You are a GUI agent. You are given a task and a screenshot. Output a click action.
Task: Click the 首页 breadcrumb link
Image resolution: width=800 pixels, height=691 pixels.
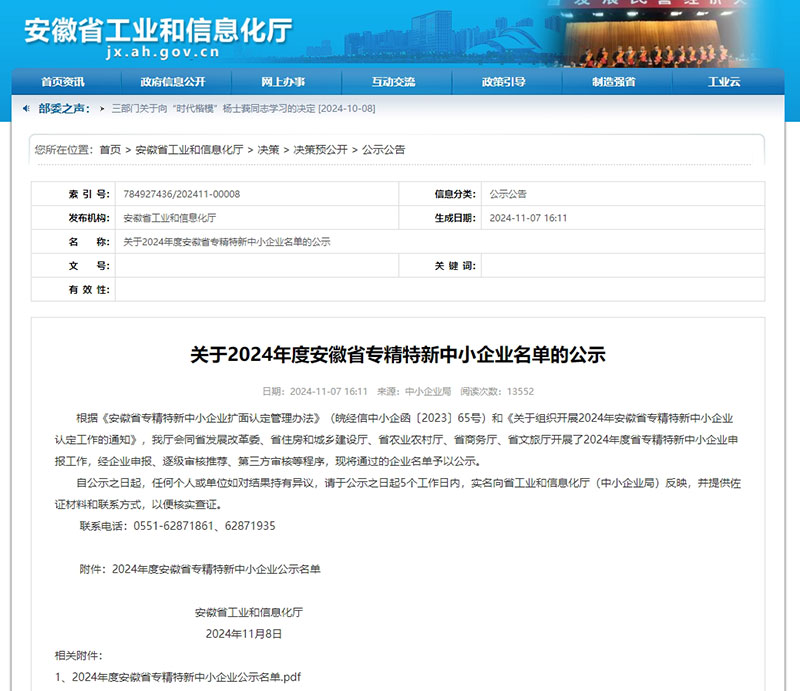[110, 149]
